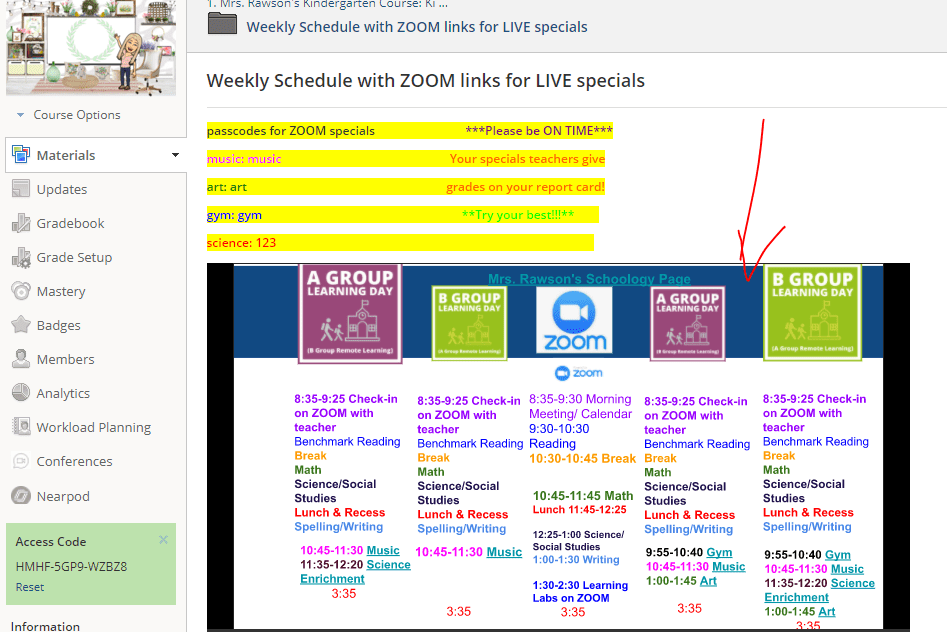Open Updates via its sidebar icon
947x632 pixels.
(x=21, y=189)
